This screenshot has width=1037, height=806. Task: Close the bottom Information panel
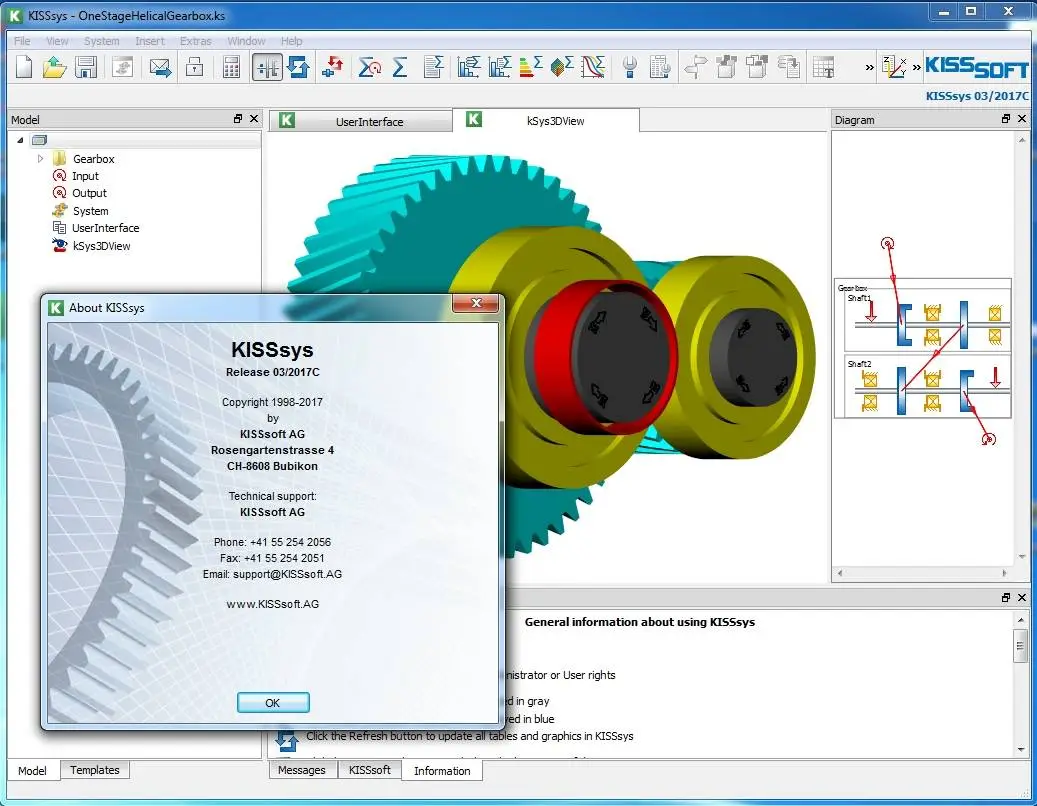1022,598
